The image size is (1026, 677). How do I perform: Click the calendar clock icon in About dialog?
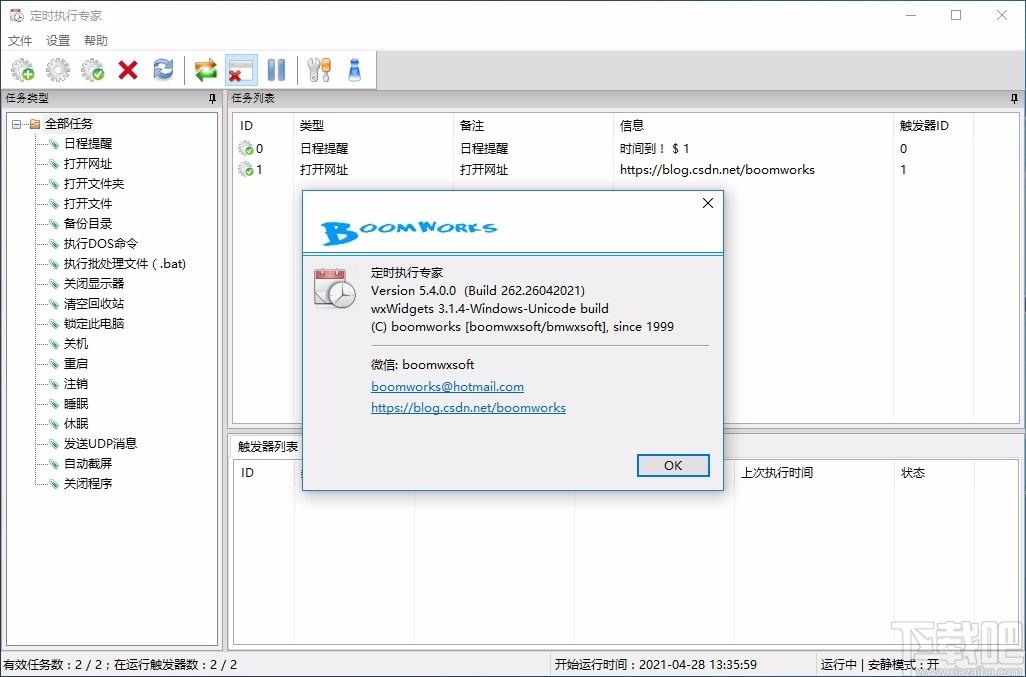[334, 288]
